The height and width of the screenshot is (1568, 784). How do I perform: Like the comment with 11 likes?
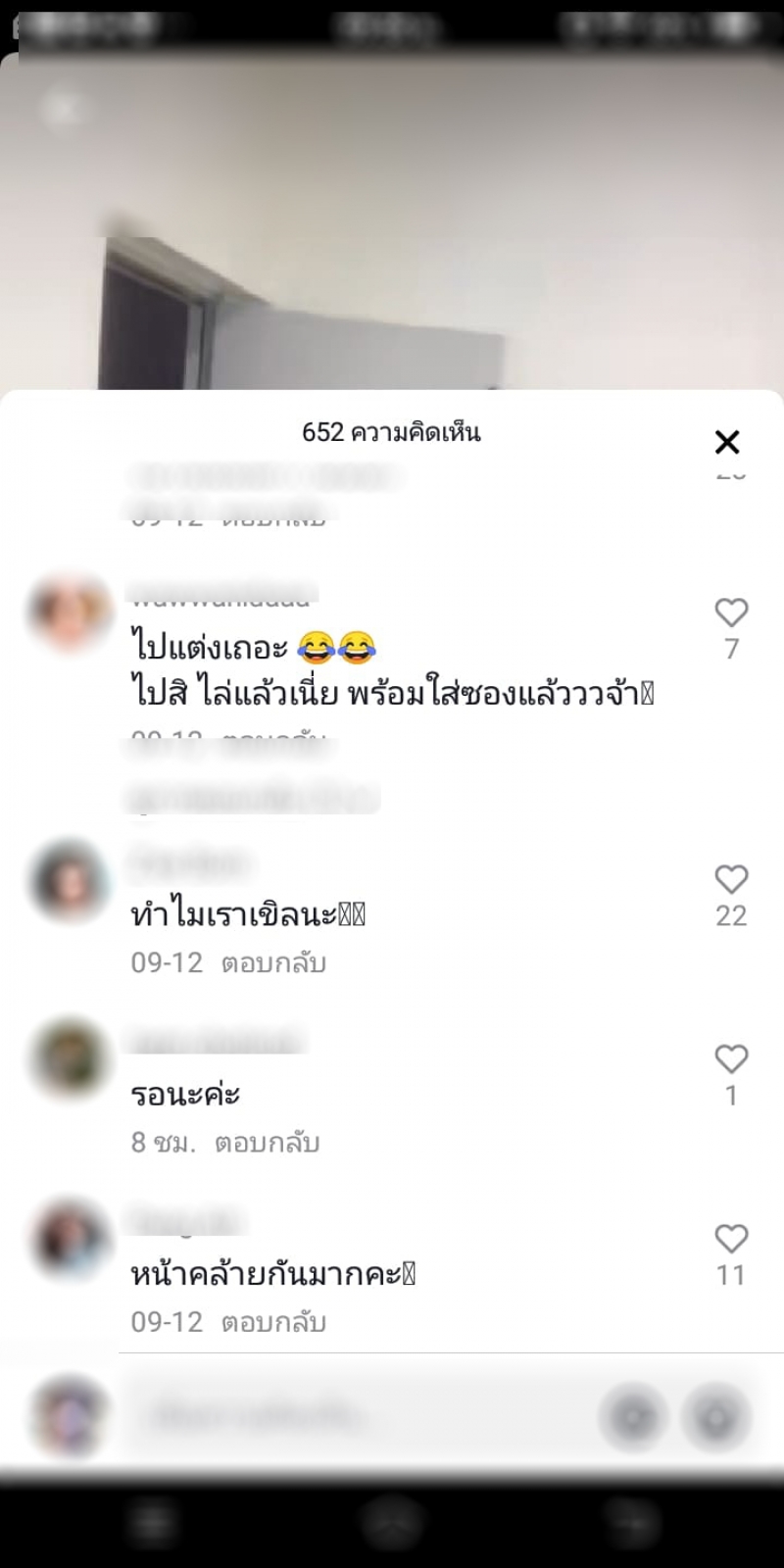[731, 1239]
